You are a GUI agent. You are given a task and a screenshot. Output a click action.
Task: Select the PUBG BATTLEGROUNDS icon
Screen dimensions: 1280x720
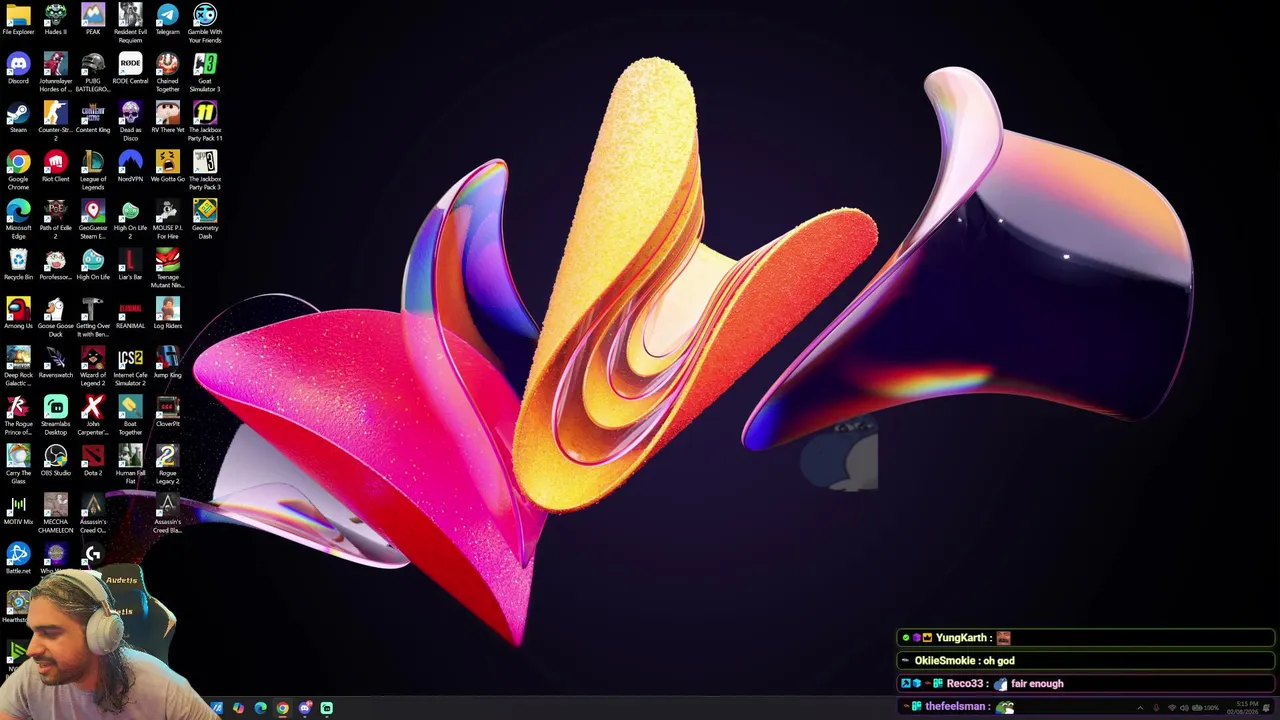pyautogui.click(x=93, y=73)
